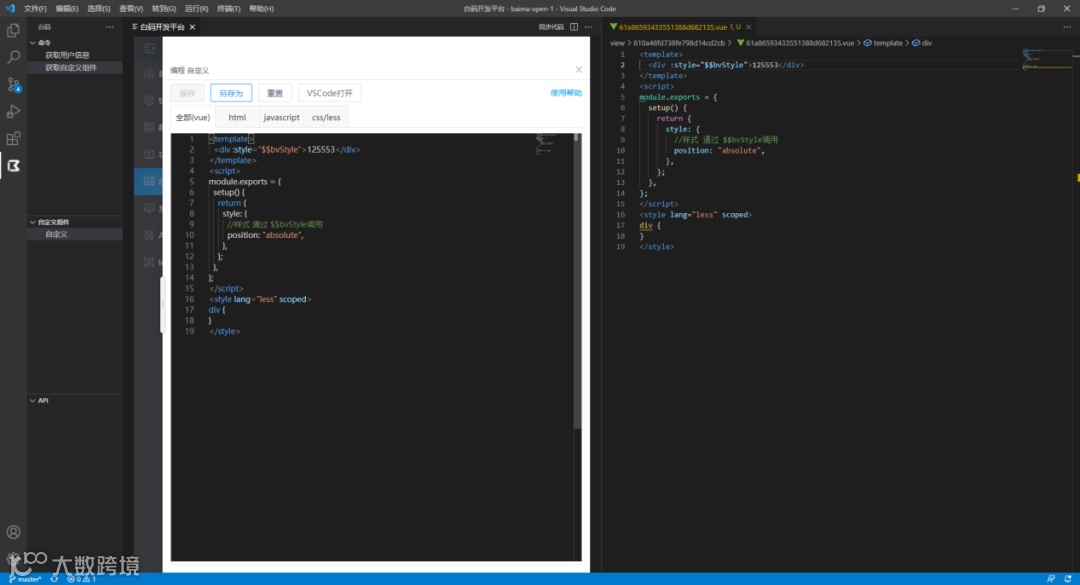1080x585 pixels.
Task: Open the 白码 sidebar more actions menu
Action: [110, 27]
